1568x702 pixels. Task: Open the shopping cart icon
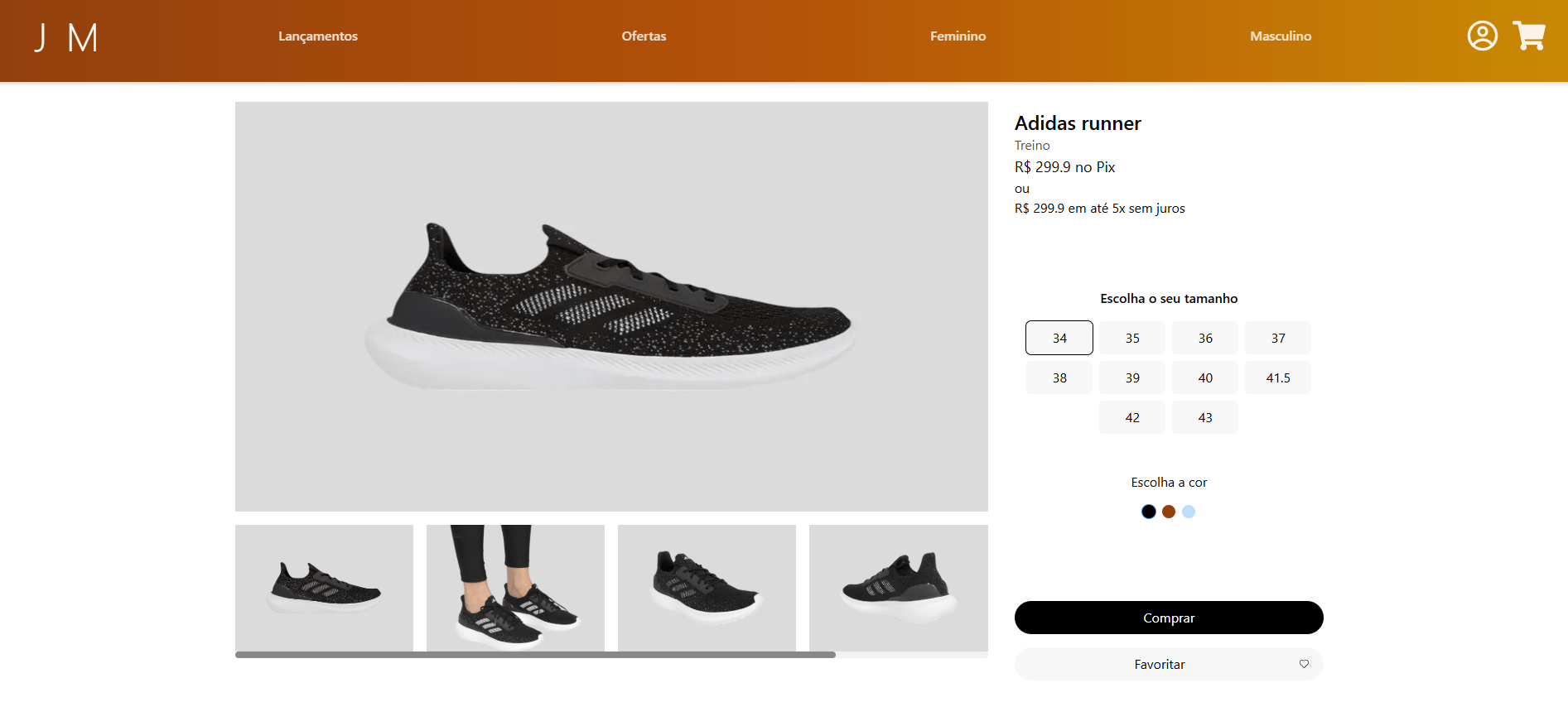[x=1528, y=36]
